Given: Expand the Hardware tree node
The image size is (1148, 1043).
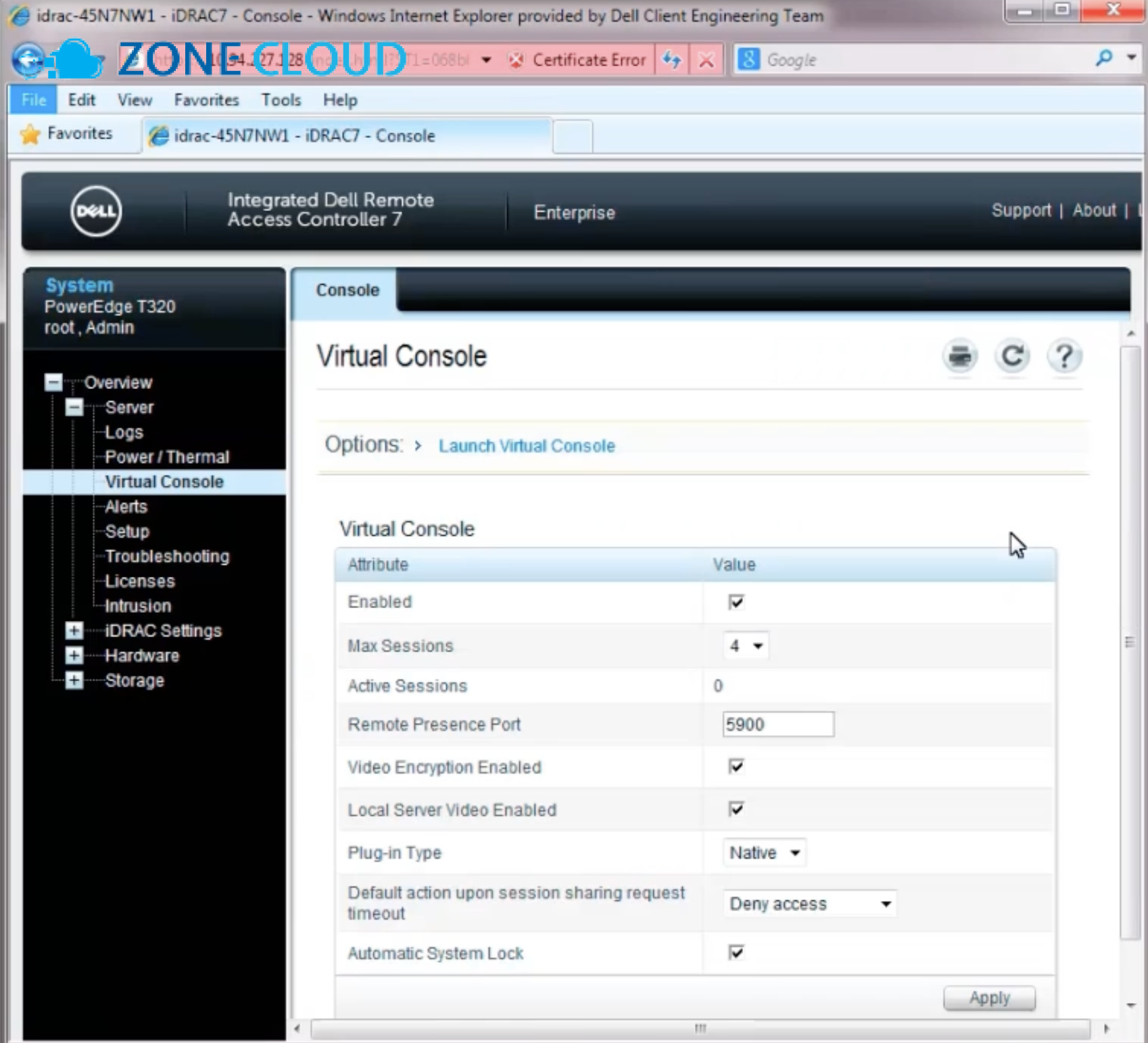Looking at the screenshot, I should click(x=74, y=655).
